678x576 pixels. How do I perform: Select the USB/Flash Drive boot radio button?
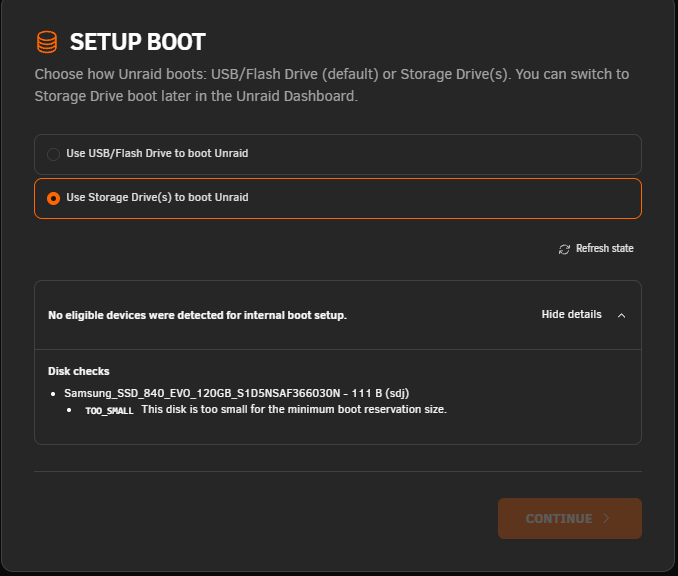click(53, 154)
